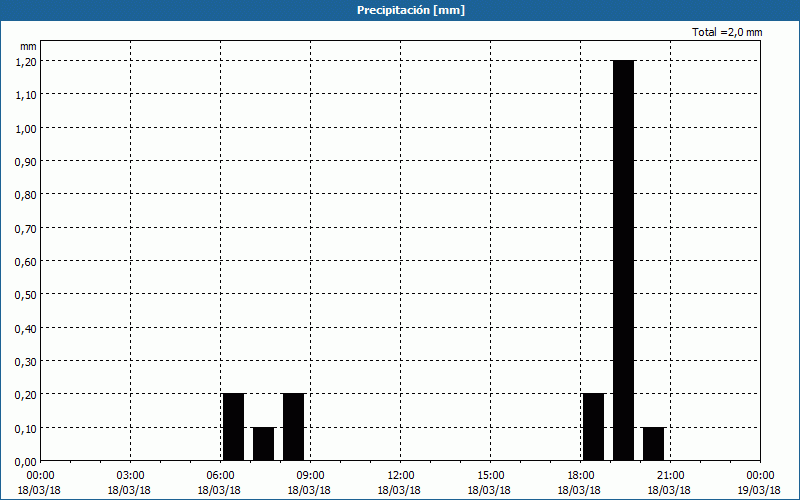Click the "mm" unit label above y-axis
Screen dimensions: 800x500
click(x=28, y=46)
